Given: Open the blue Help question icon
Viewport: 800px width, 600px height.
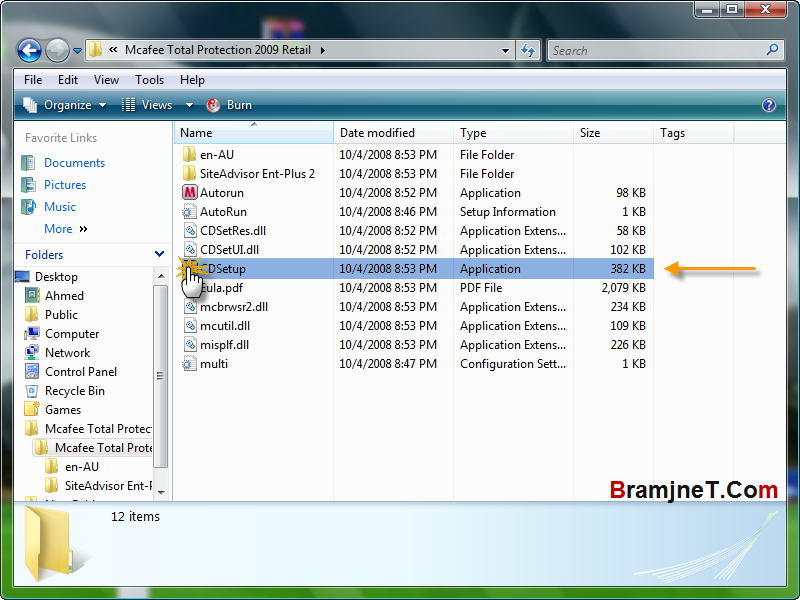Looking at the screenshot, I should coord(768,105).
